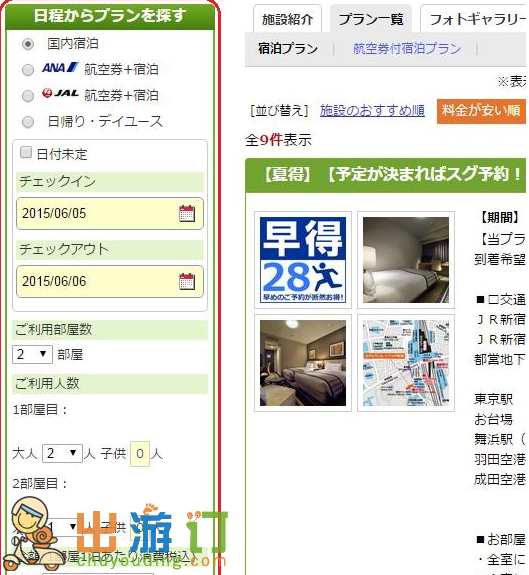529x575 pixels.
Task: Switch to the 施設紹介 tab
Action: pos(287,19)
